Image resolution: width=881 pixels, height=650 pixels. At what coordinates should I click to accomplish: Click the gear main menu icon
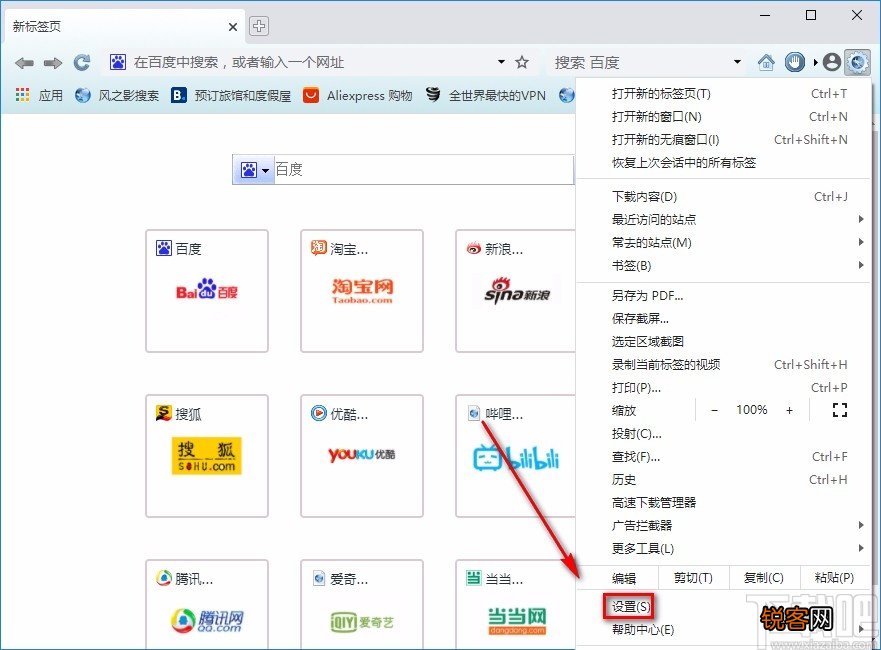tap(858, 62)
